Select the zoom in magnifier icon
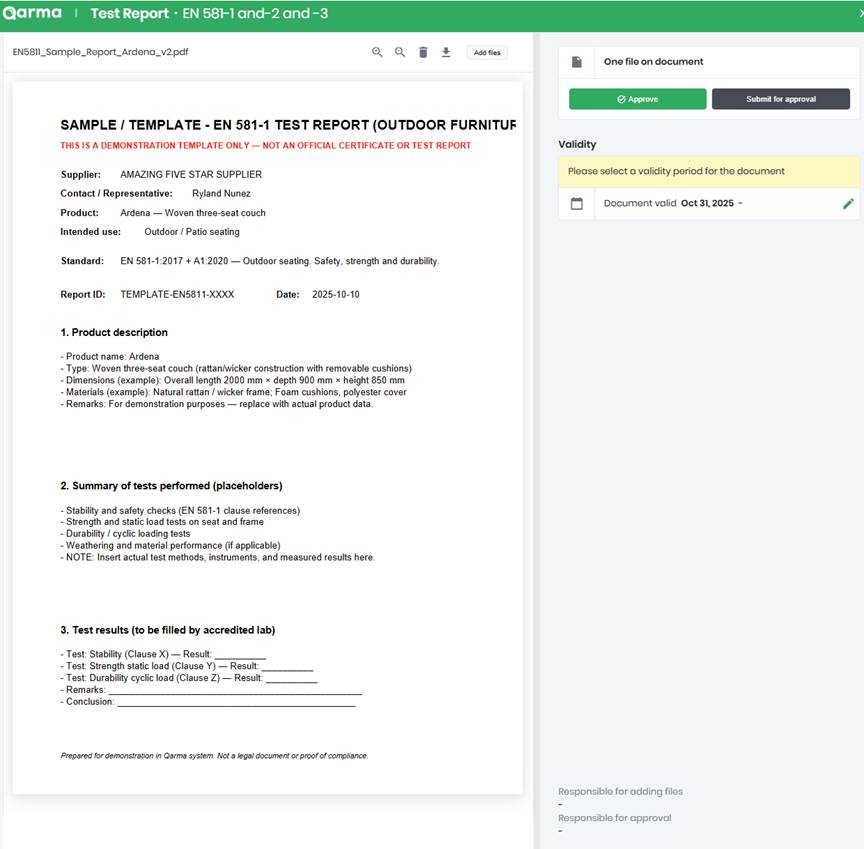864x849 pixels. pyautogui.click(x=377, y=51)
